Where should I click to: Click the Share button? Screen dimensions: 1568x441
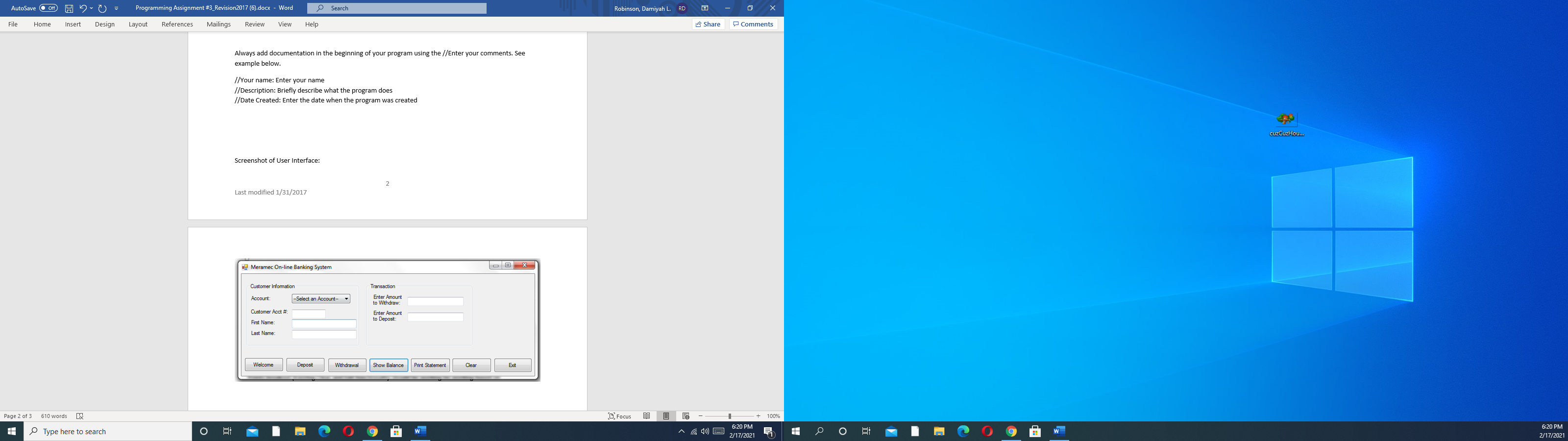coord(708,24)
